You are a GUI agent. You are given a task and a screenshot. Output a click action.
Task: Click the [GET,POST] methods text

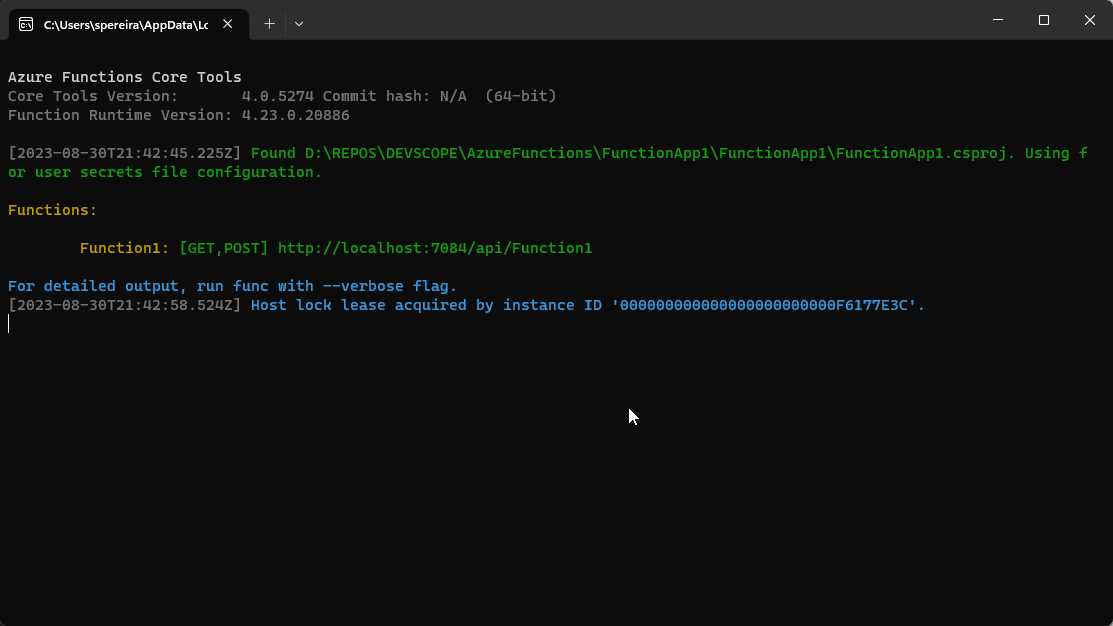coord(224,248)
